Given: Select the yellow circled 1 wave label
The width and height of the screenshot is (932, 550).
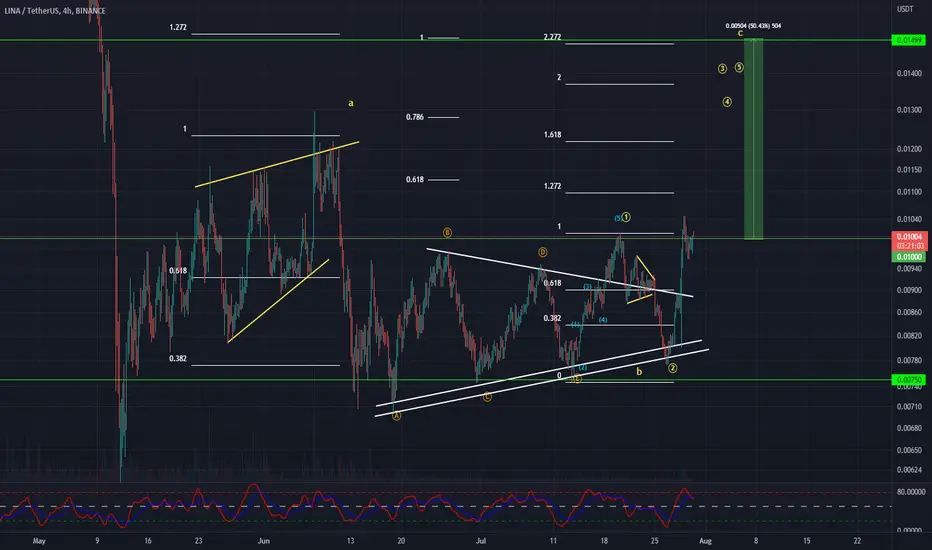Looking at the screenshot, I should [x=626, y=217].
